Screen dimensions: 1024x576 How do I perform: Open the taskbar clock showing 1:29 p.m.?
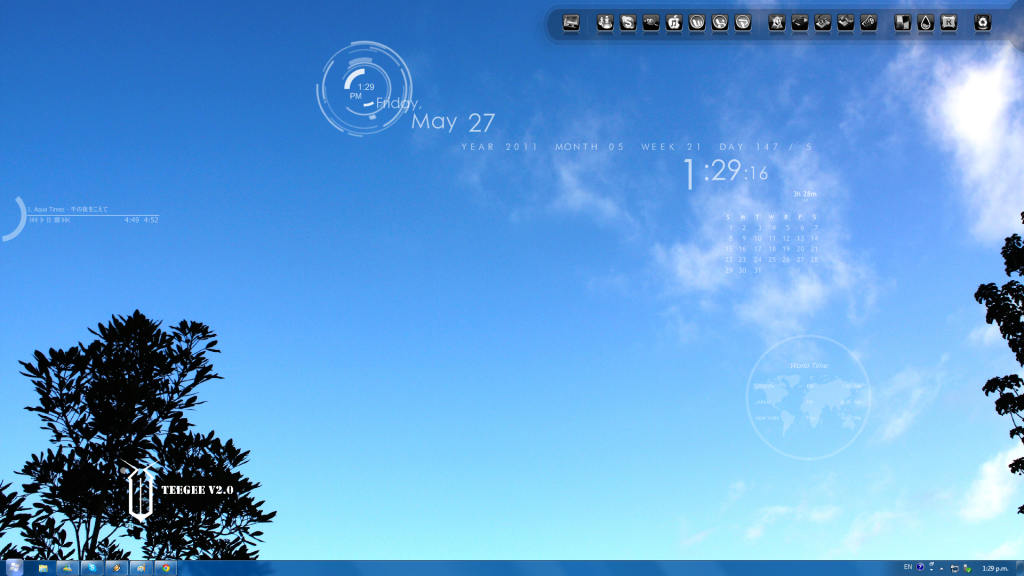pyautogui.click(x=995, y=568)
